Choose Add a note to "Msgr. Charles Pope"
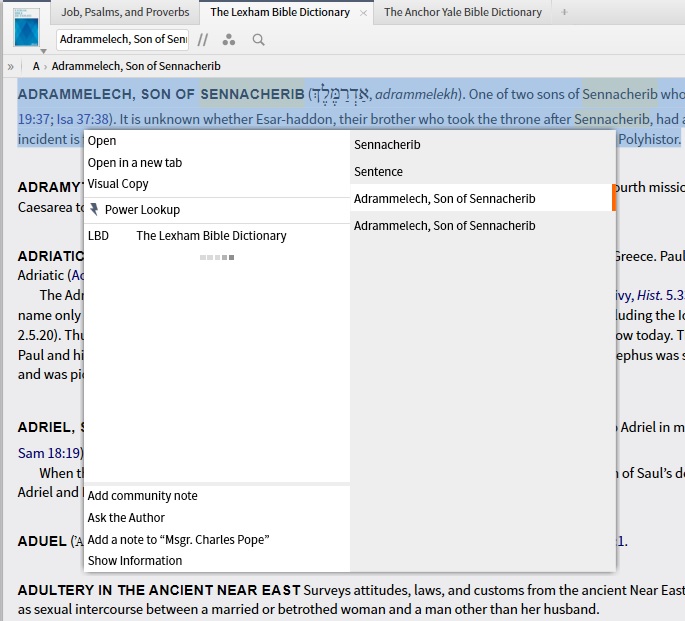Screen dimensions: 685x621 [178, 539]
